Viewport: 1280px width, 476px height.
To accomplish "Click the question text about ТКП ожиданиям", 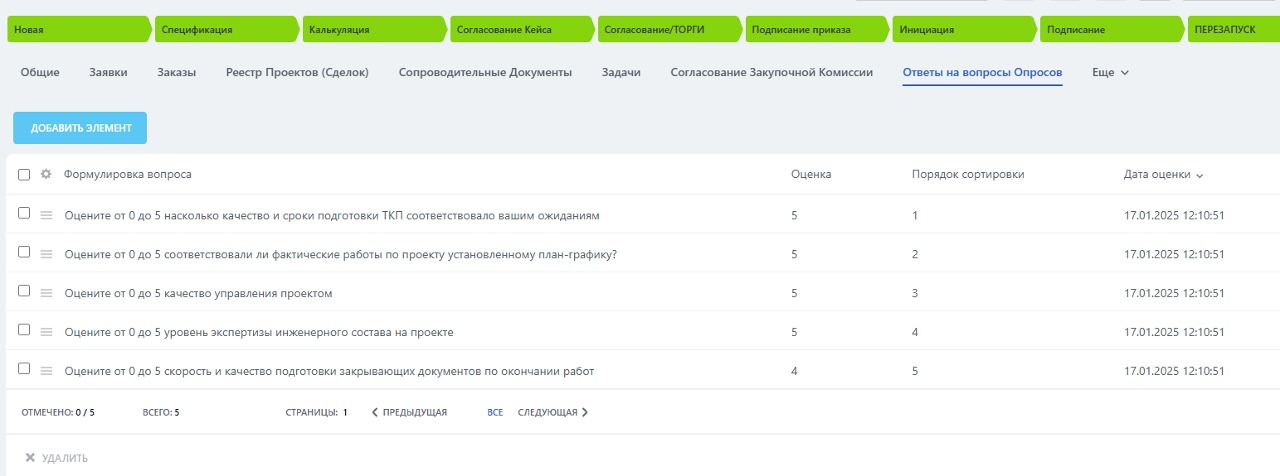I will (332, 215).
